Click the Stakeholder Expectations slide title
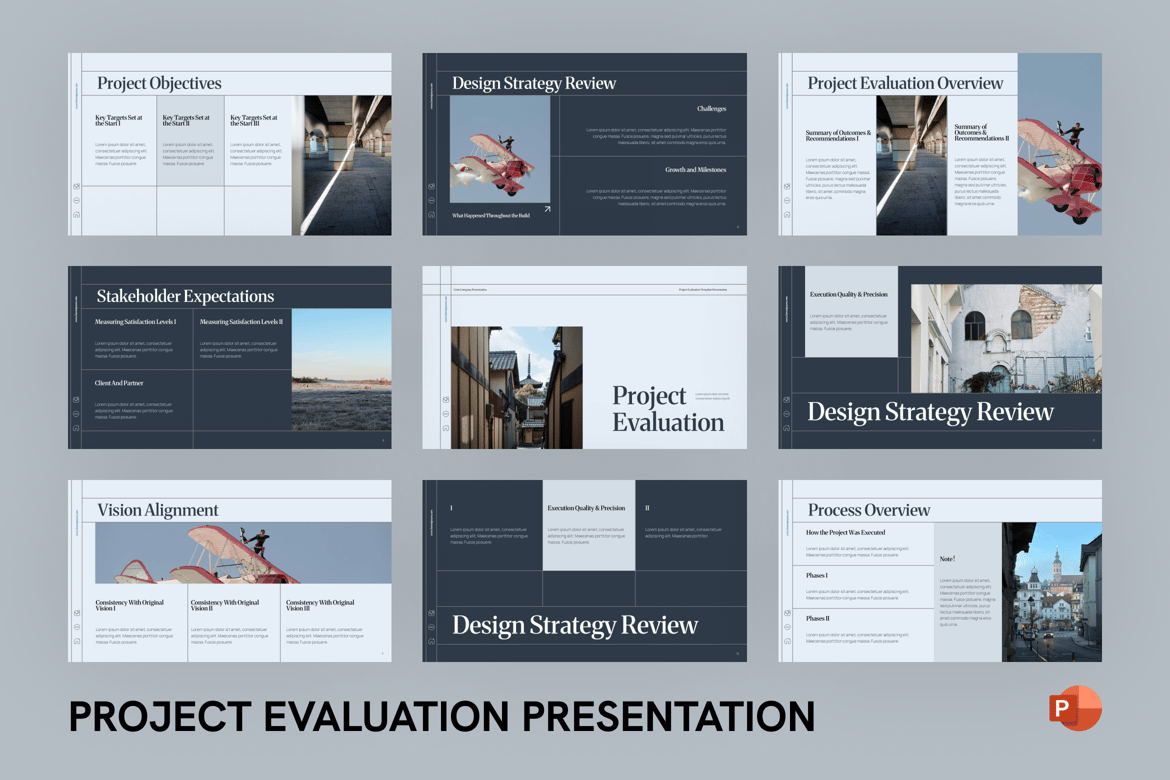1170x780 pixels. 185,296
